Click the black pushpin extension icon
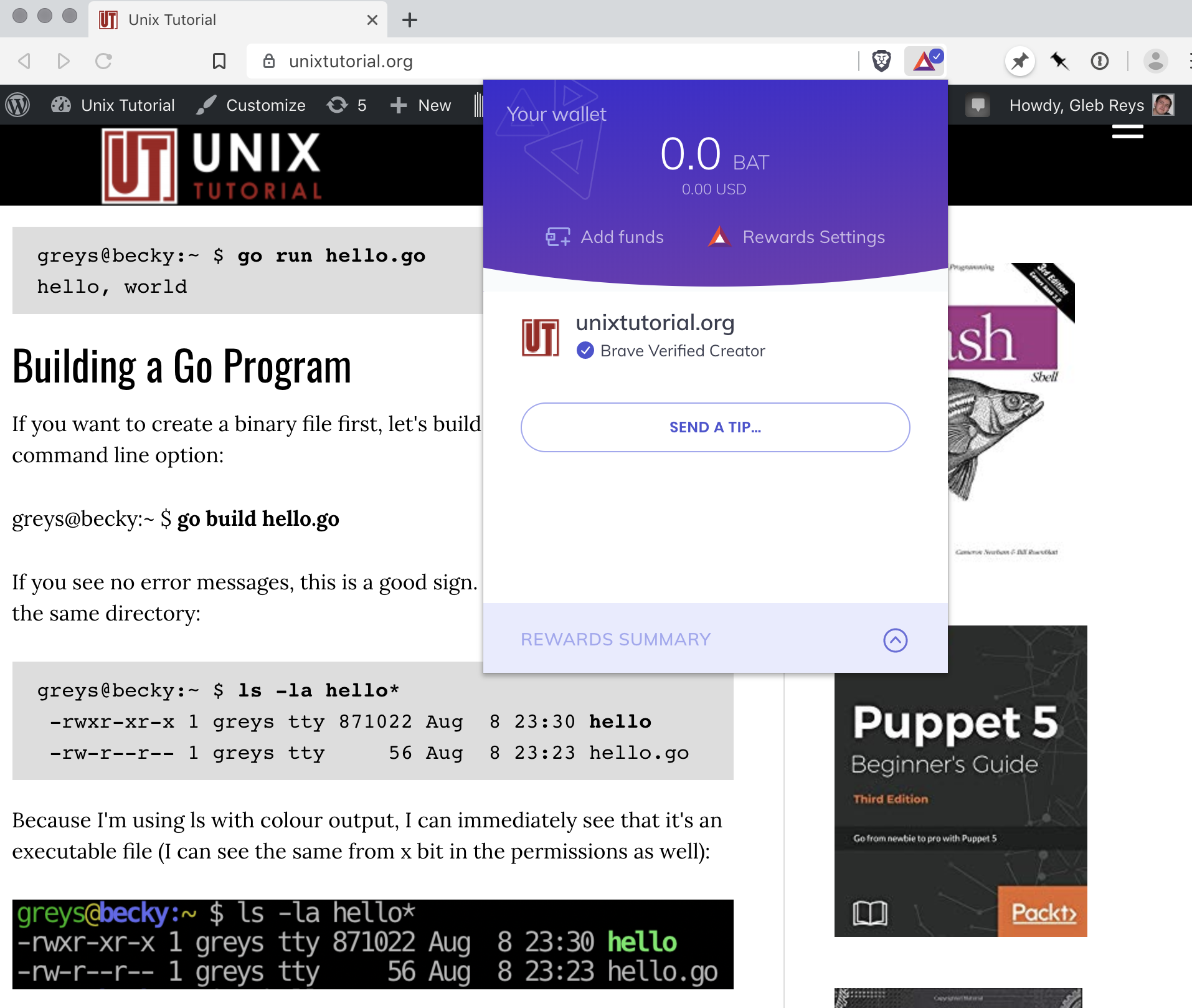Screen dimensions: 1192x1008 [x=1059, y=61]
